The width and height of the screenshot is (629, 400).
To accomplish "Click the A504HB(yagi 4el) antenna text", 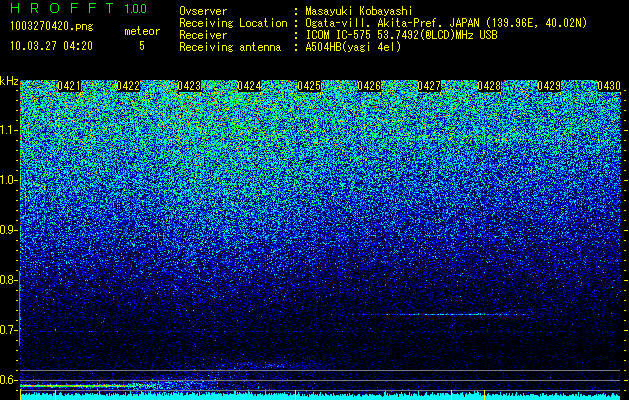I will pyautogui.click(x=353, y=47).
